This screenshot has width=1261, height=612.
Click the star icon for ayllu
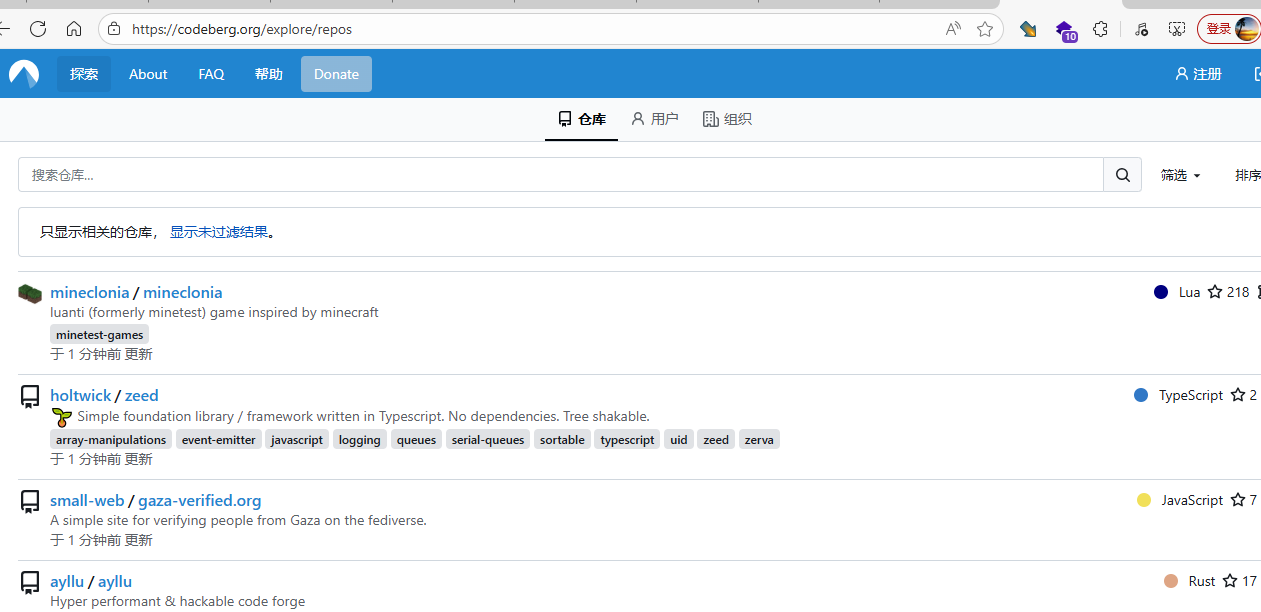pos(1230,581)
